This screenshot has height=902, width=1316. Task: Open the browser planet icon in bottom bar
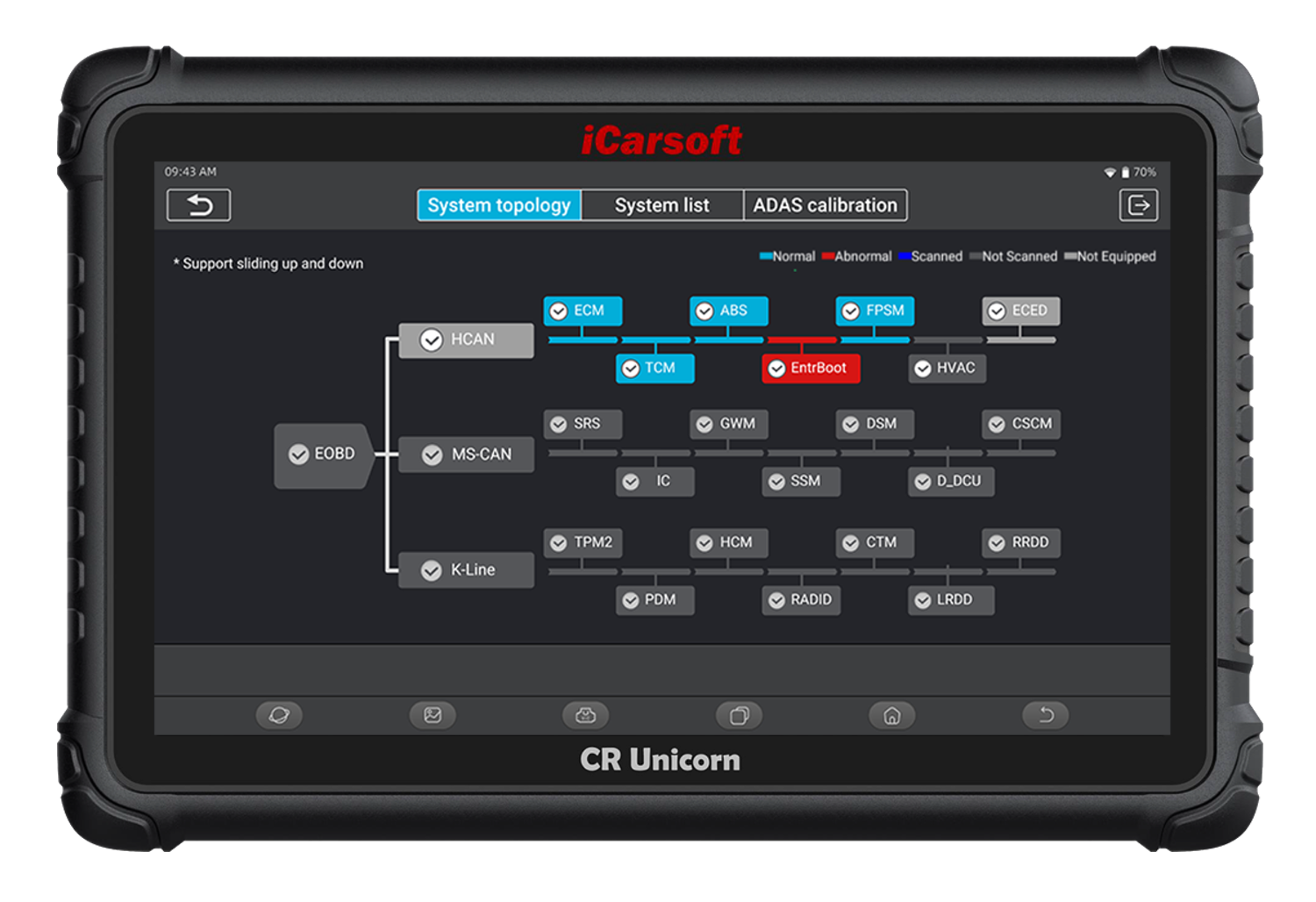click(279, 715)
